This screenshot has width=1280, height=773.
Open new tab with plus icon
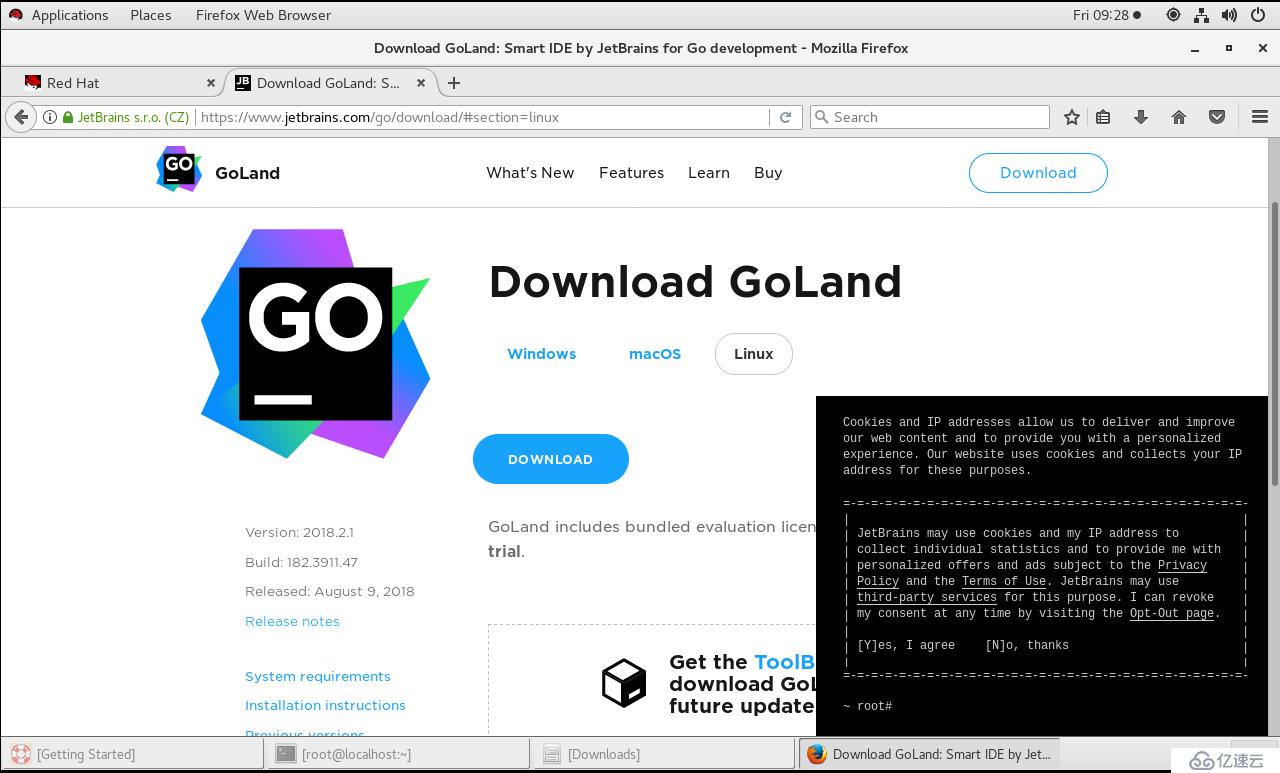click(x=454, y=83)
